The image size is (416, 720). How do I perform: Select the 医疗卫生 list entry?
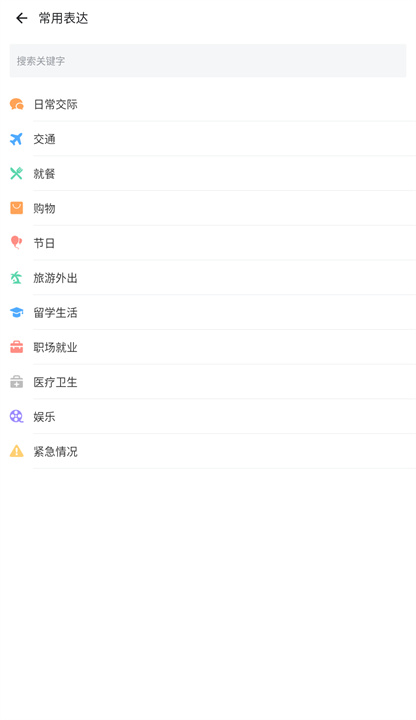(208, 382)
